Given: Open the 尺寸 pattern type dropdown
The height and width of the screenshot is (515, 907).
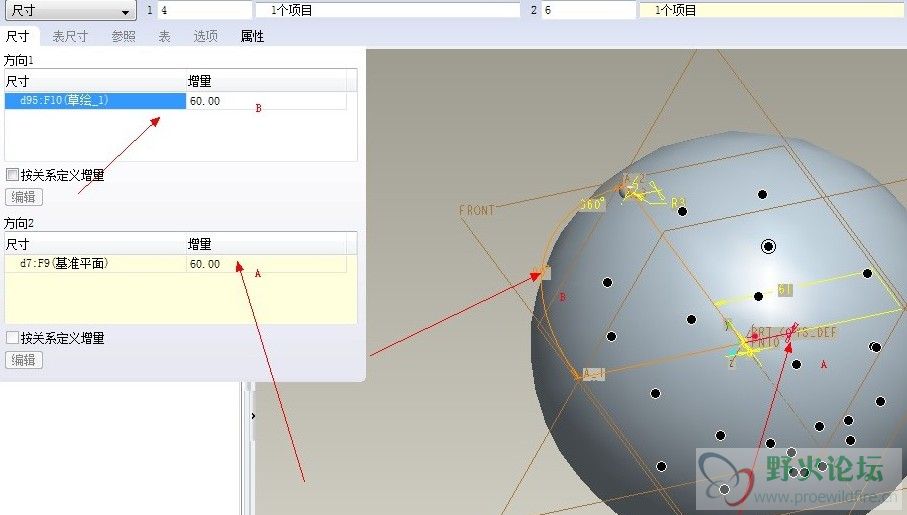Looking at the screenshot, I should coord(71,10).
